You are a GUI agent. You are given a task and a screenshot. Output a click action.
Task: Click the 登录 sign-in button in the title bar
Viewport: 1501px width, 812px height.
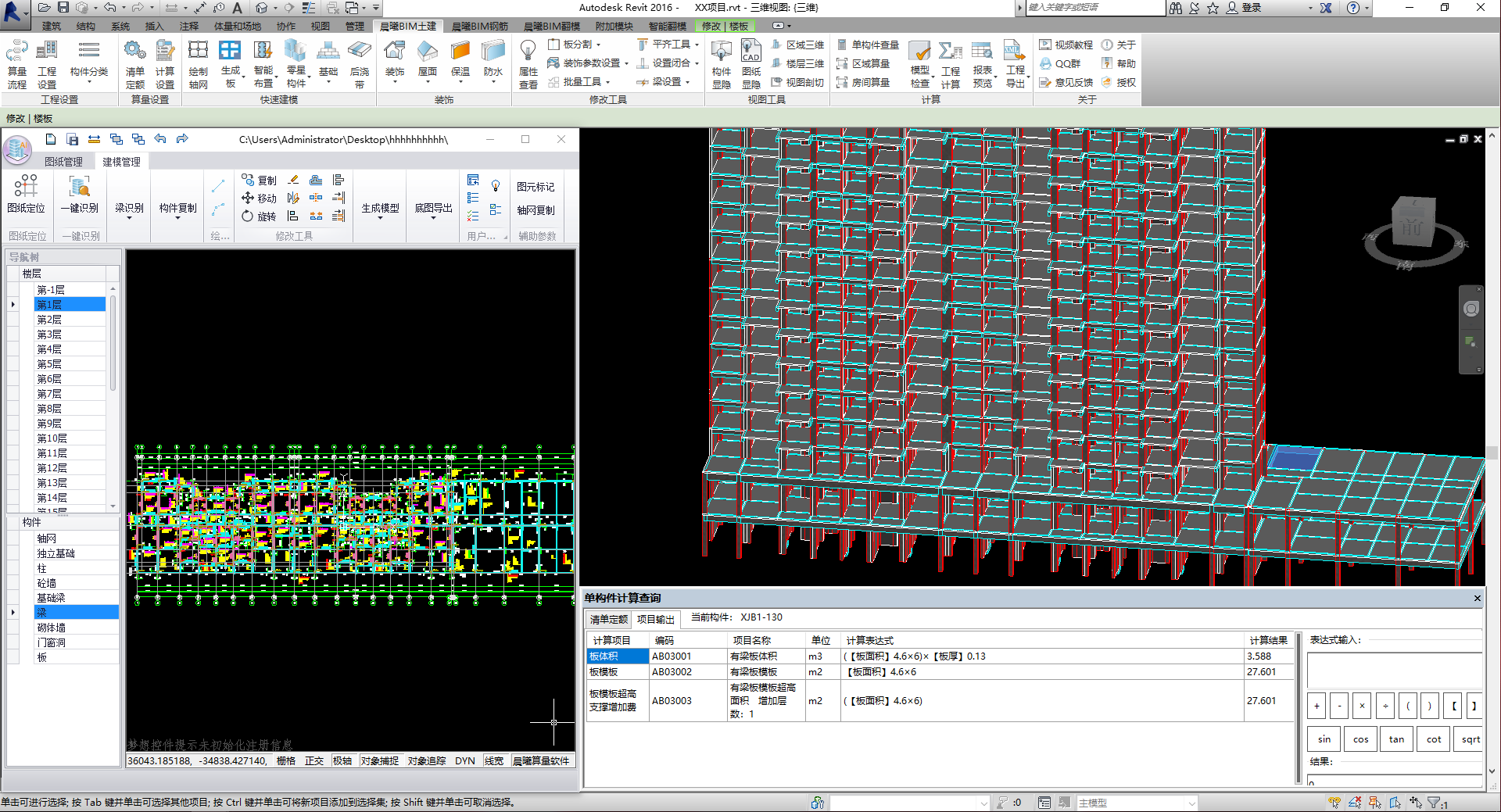click(x=1245, y=8)
